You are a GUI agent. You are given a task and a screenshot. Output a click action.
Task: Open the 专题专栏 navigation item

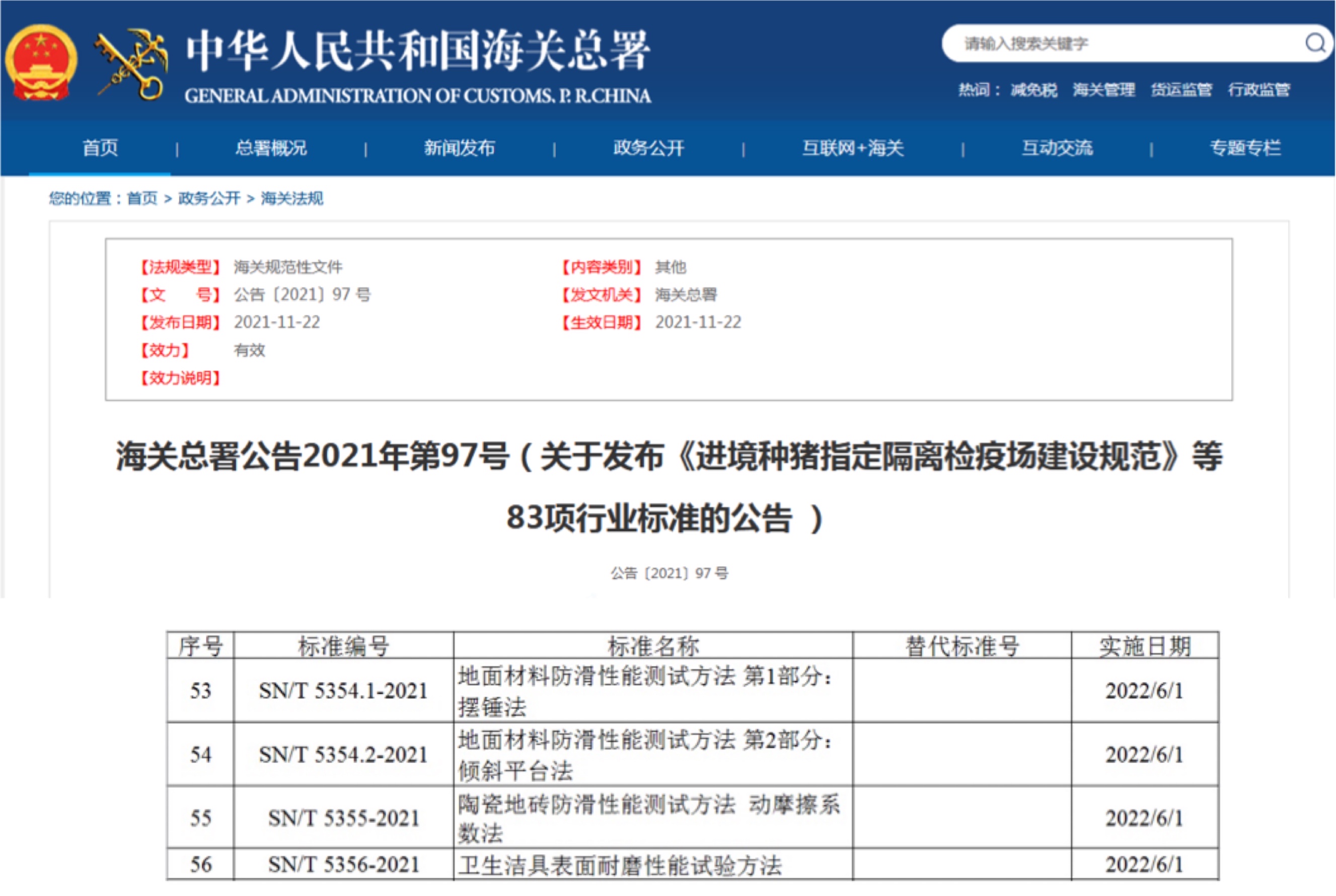click(x=1245, y=148)
